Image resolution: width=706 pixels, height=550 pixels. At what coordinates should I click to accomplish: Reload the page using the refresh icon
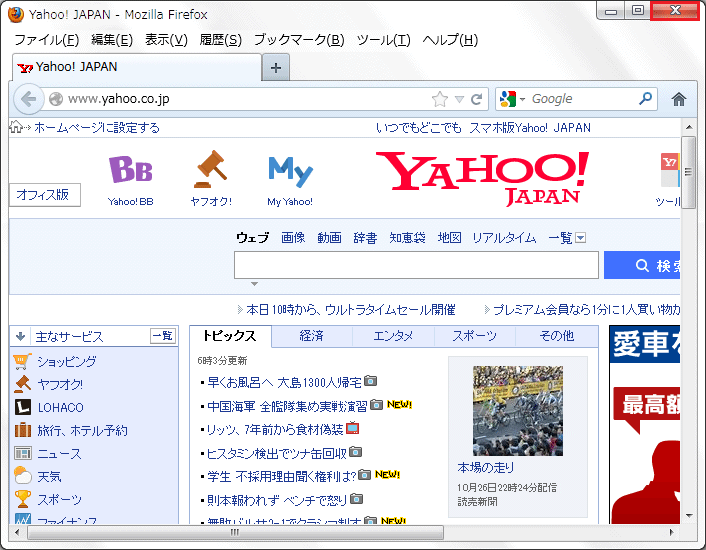(x=477, y=99)
